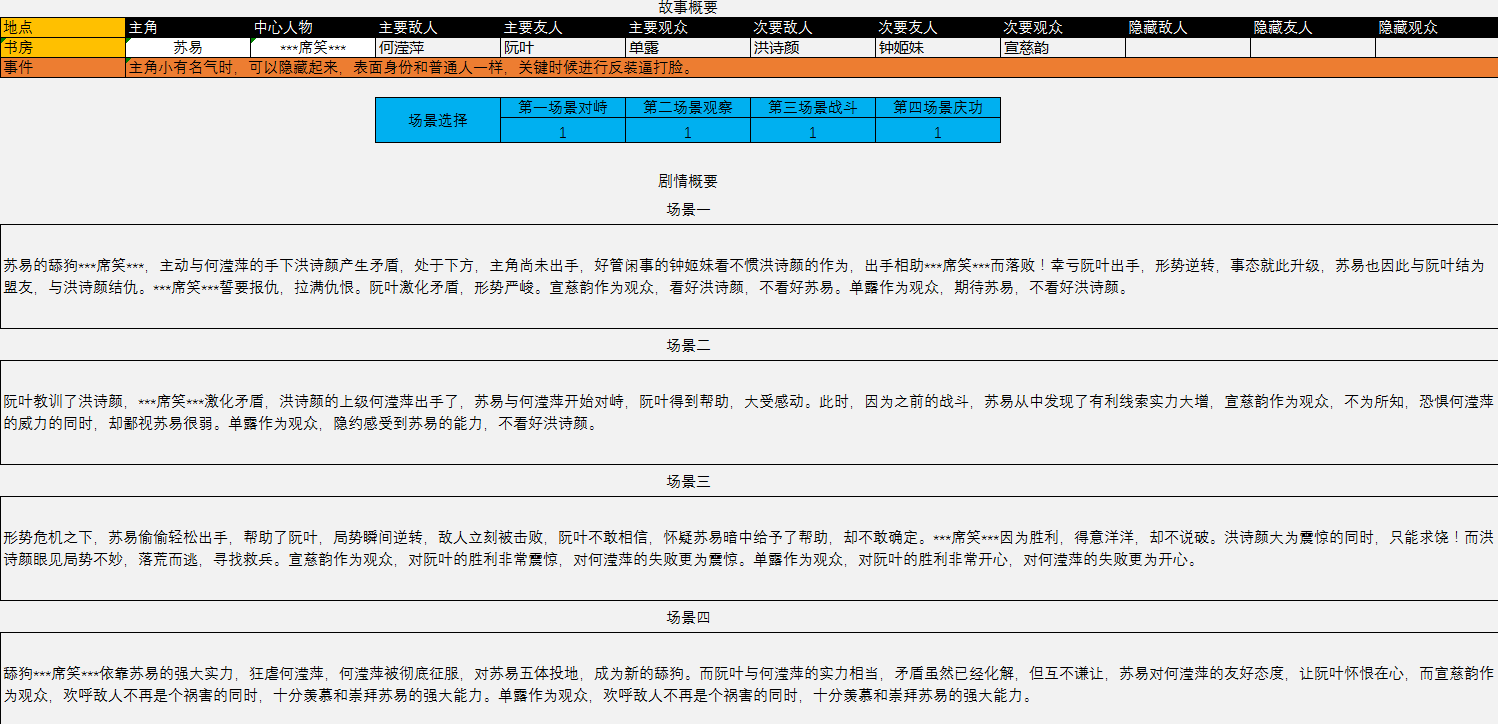
Task: Select the 场景一 story text box
Action: click(x=749, y=276)
